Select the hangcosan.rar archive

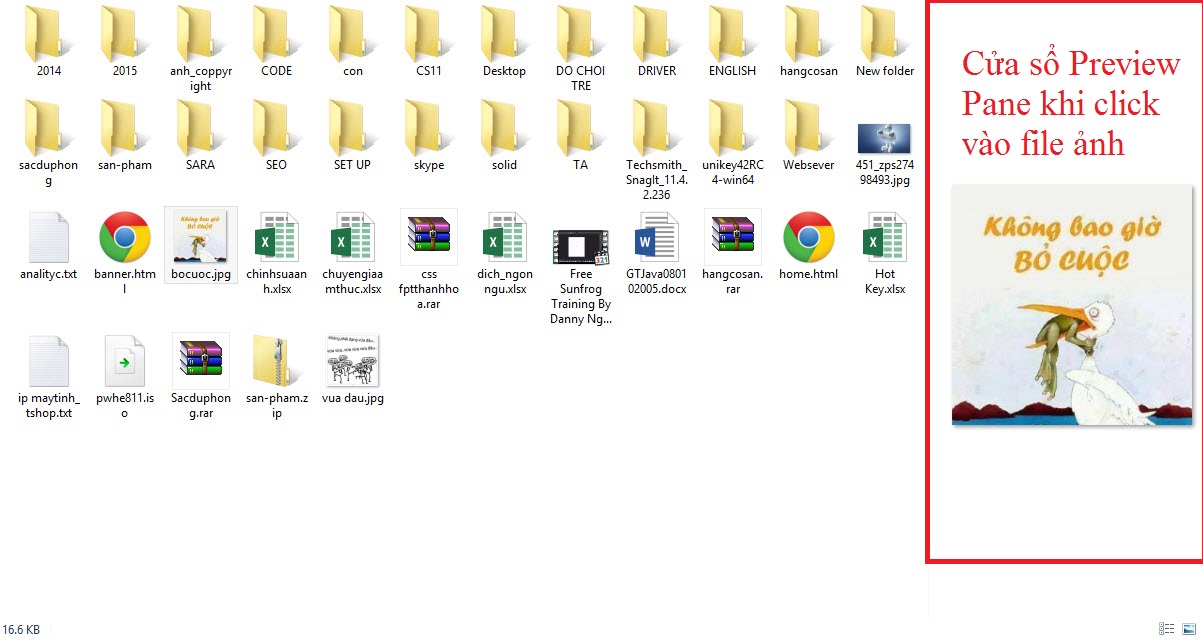(732, 253)
